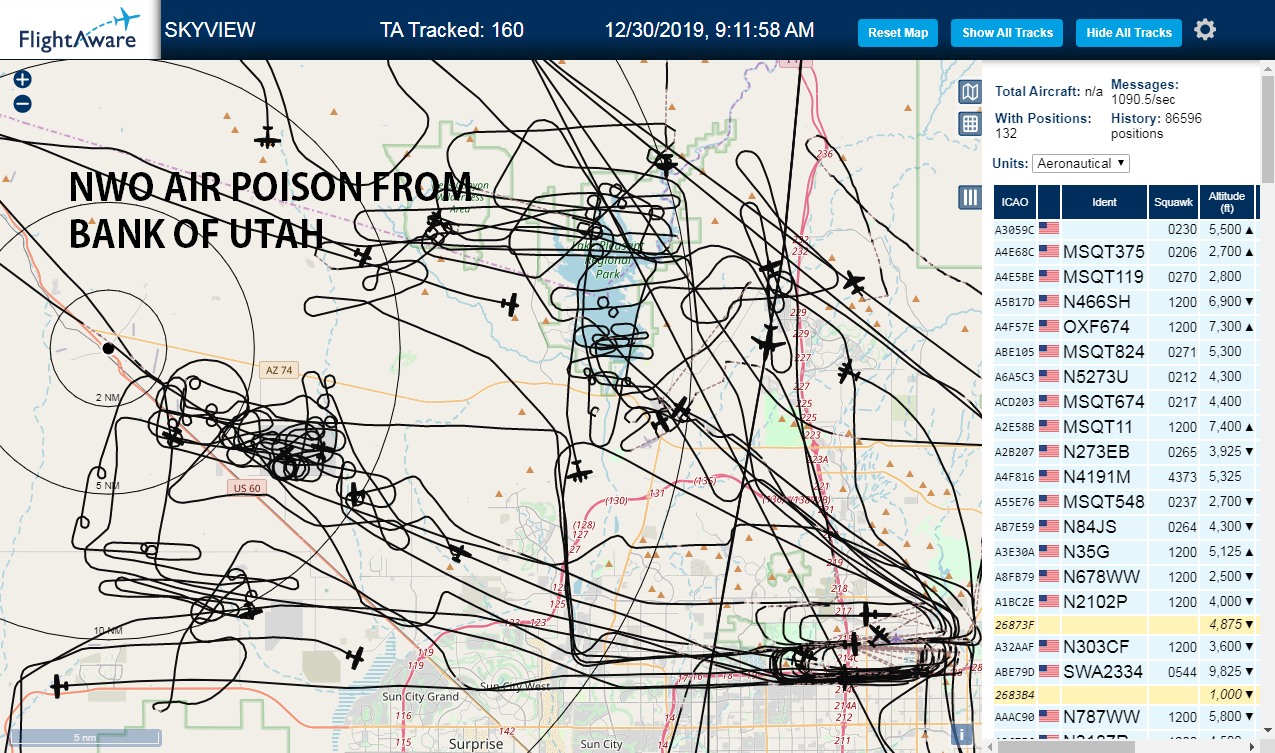Viewport: 1275px width, 753px height.
Task: Click the US flag in A3059C row
Action: point(1049,227)
